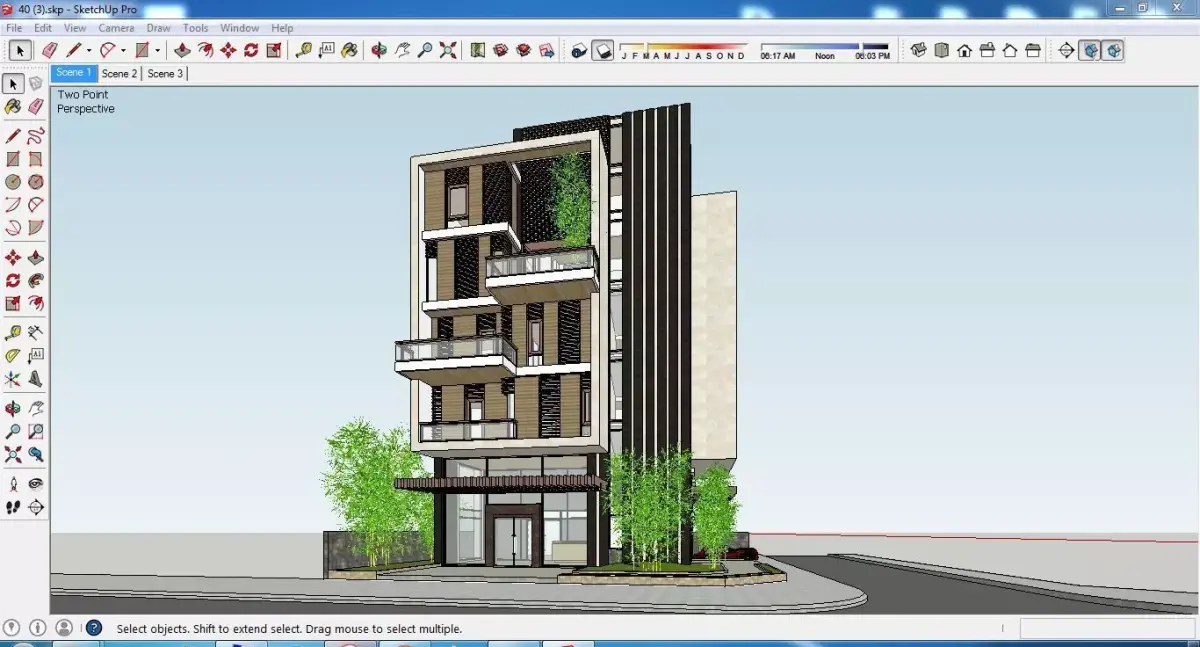
Task: Click the geo-location indicator icon in the status bar
Action: [x=12, y=628]
